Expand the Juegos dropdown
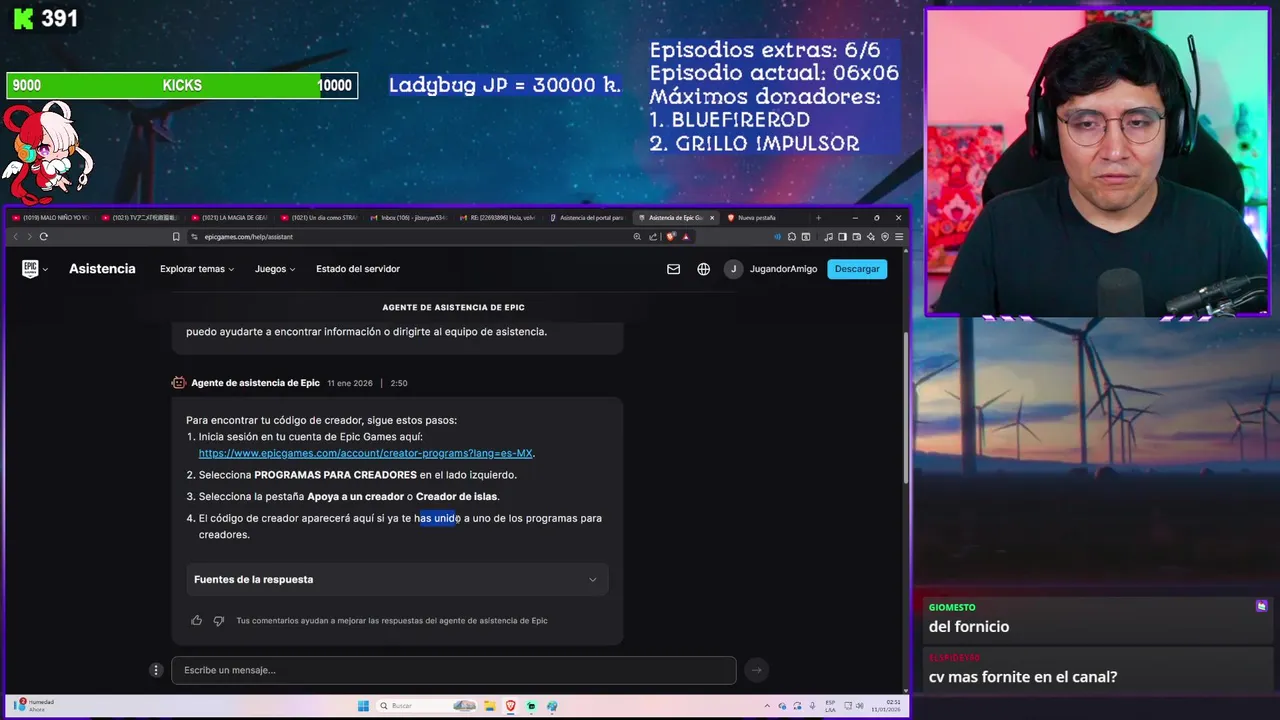 click(x=275, y=269)
